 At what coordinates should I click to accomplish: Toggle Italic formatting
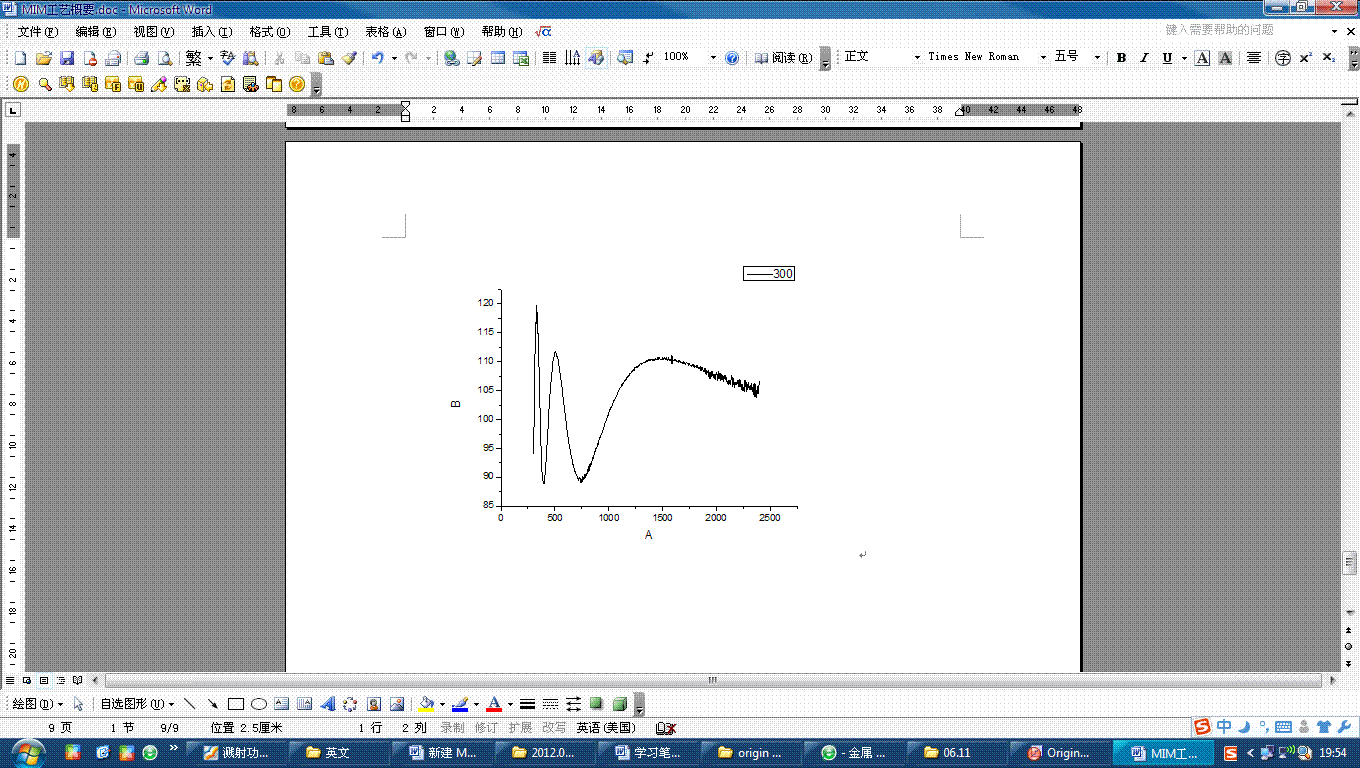pyautogui.click(x=1144, y=58)
